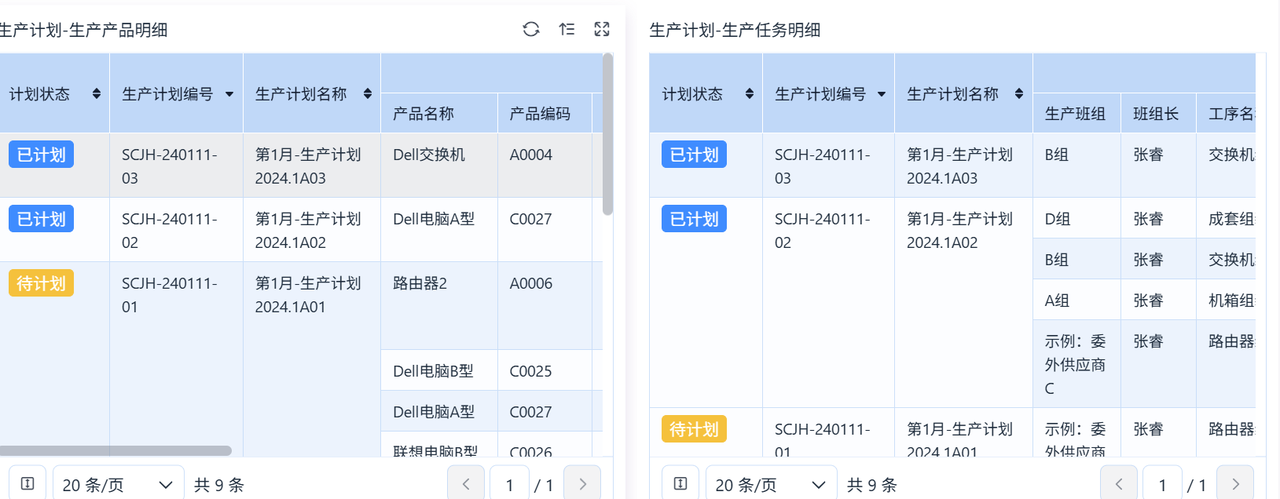This screenshot has height=499, width=1280.
Task: Click page number field in 生产产品明细 footer
Action: [x=510, y=484]
